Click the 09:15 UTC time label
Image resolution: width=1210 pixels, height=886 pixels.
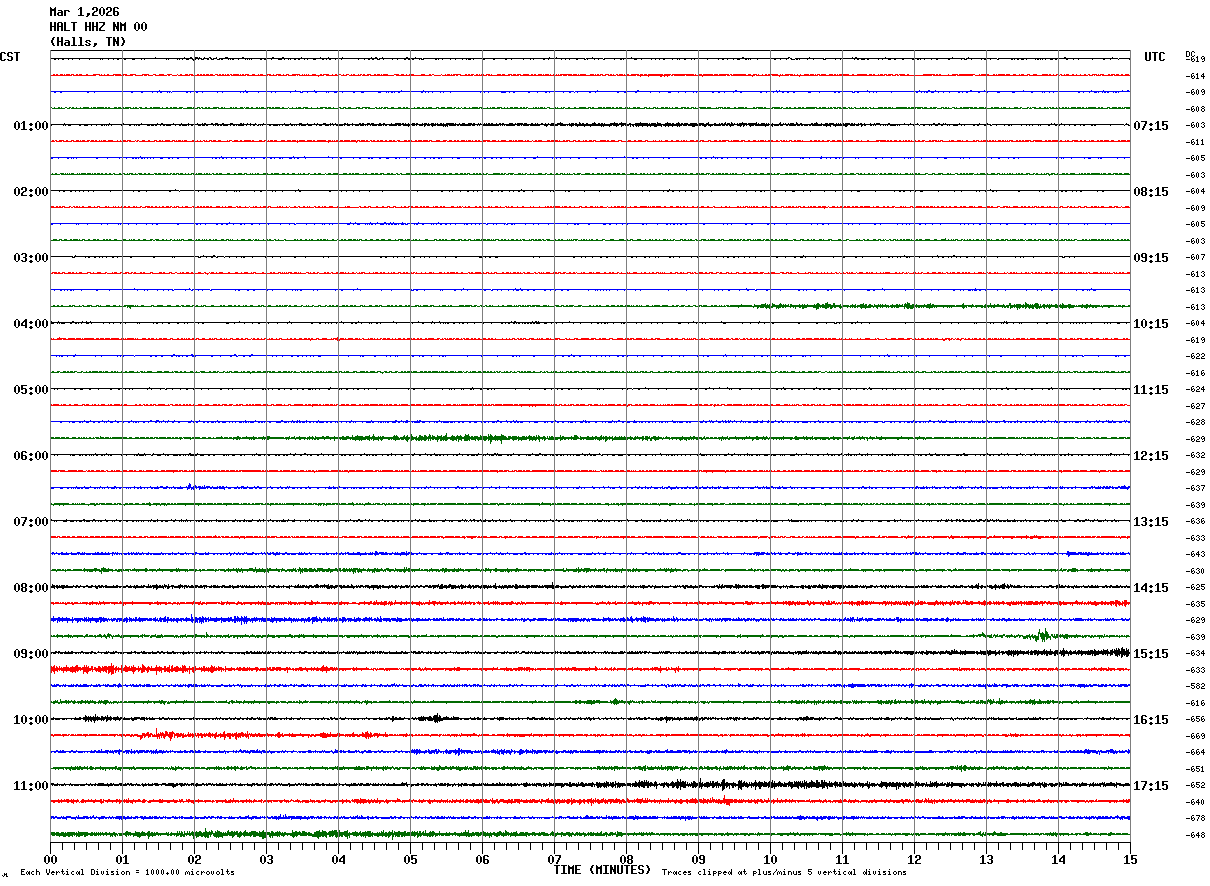coord(1151,258)
